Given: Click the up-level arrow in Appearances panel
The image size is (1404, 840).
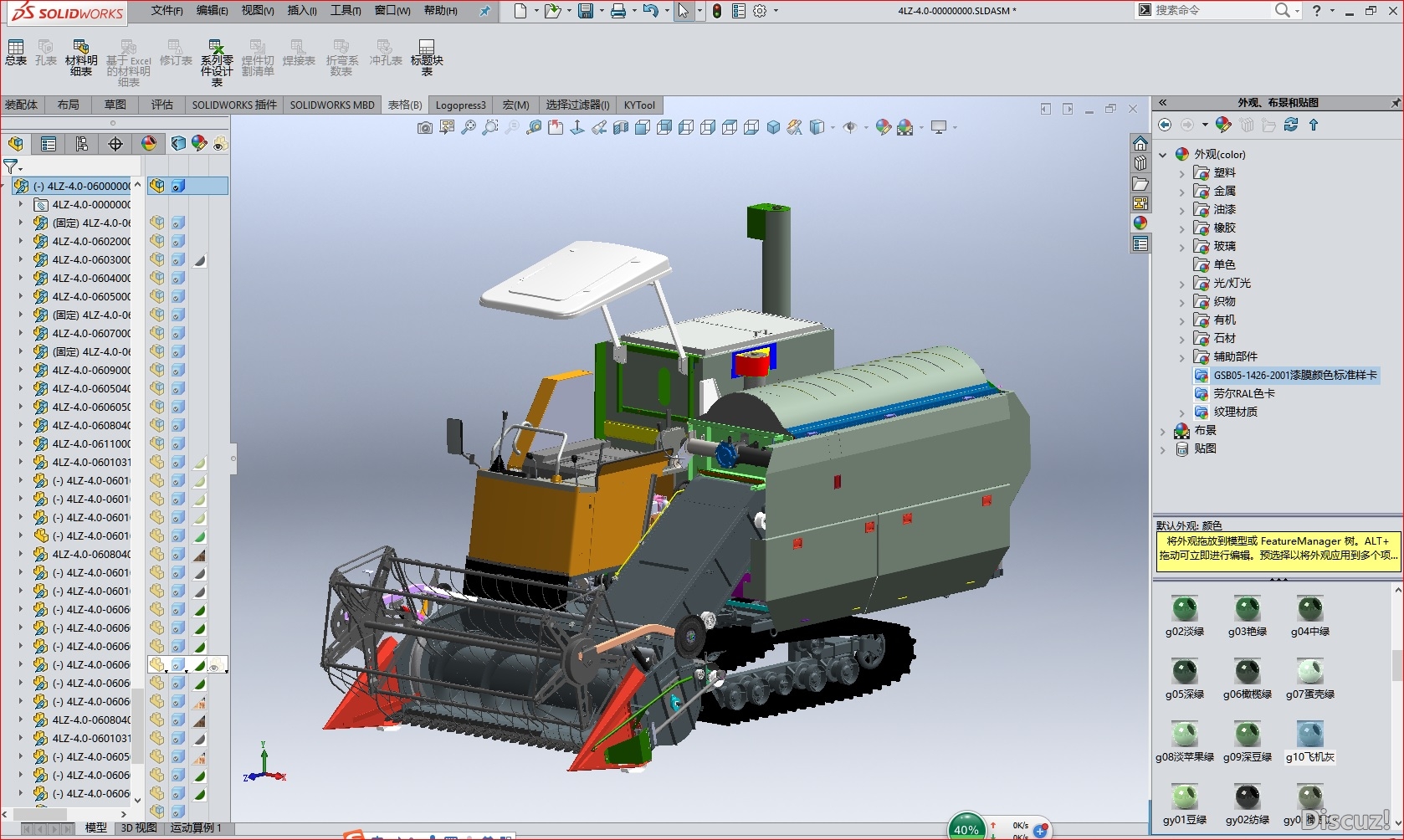Looking at the screenshot, I should click(1314, 125).
